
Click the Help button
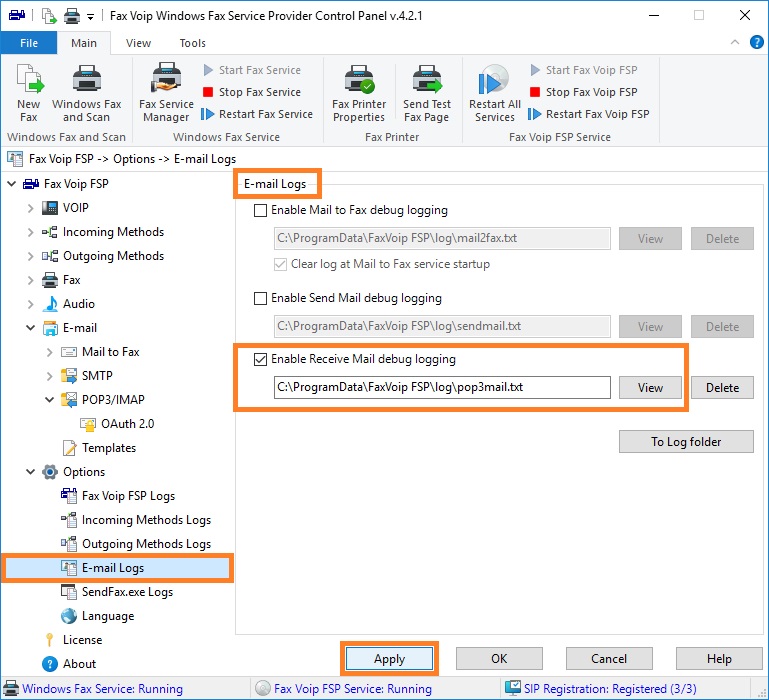[719, 658]
